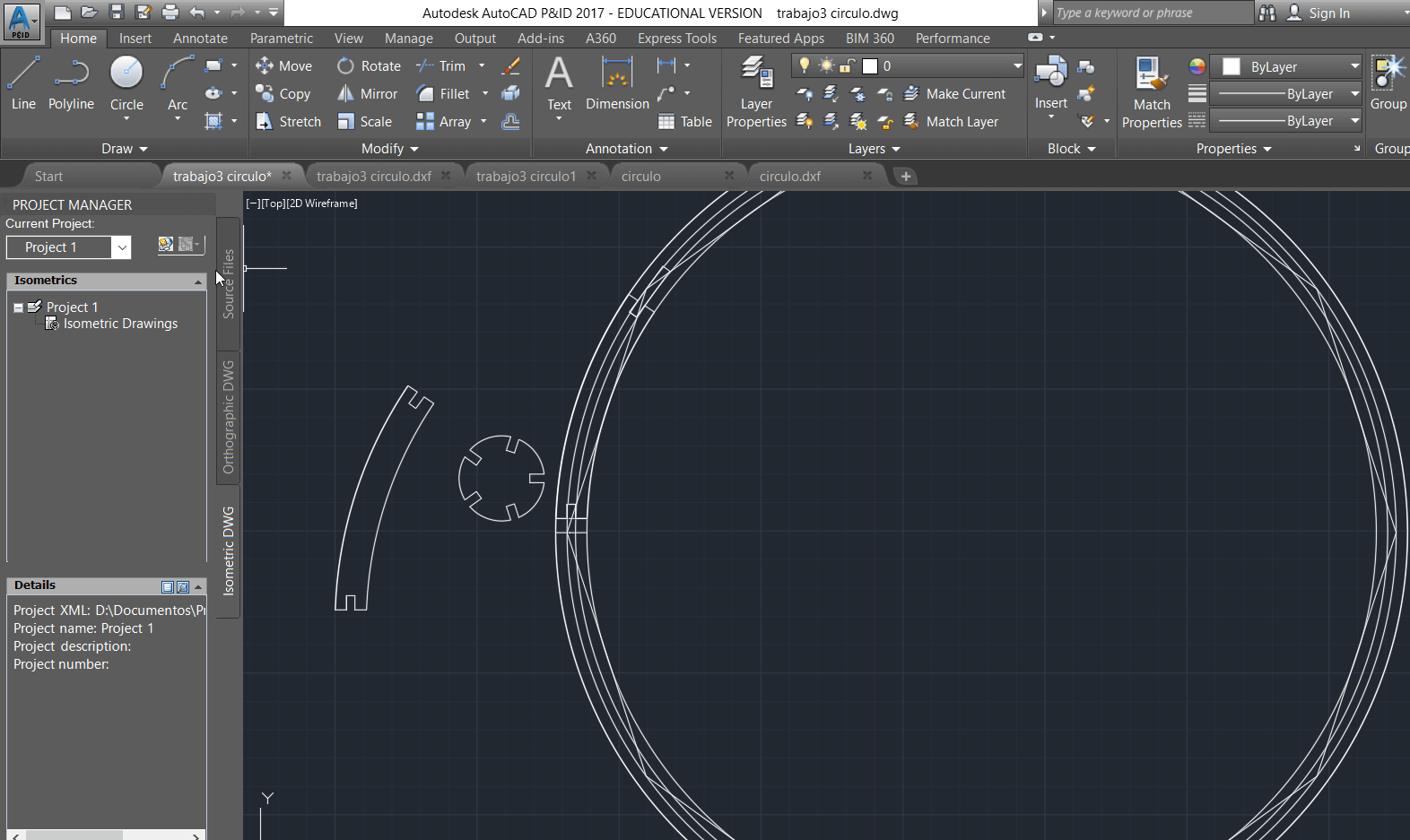This screenshot has height=840, width=1410.
Task: Open the Insert ribbon tab
Action: 135,39
